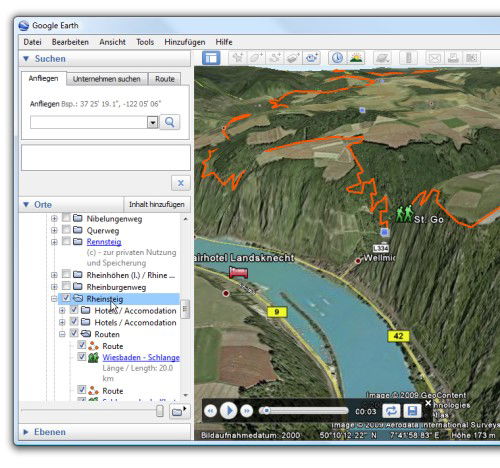
Task: Print the current view
Action: coord(453,58)
